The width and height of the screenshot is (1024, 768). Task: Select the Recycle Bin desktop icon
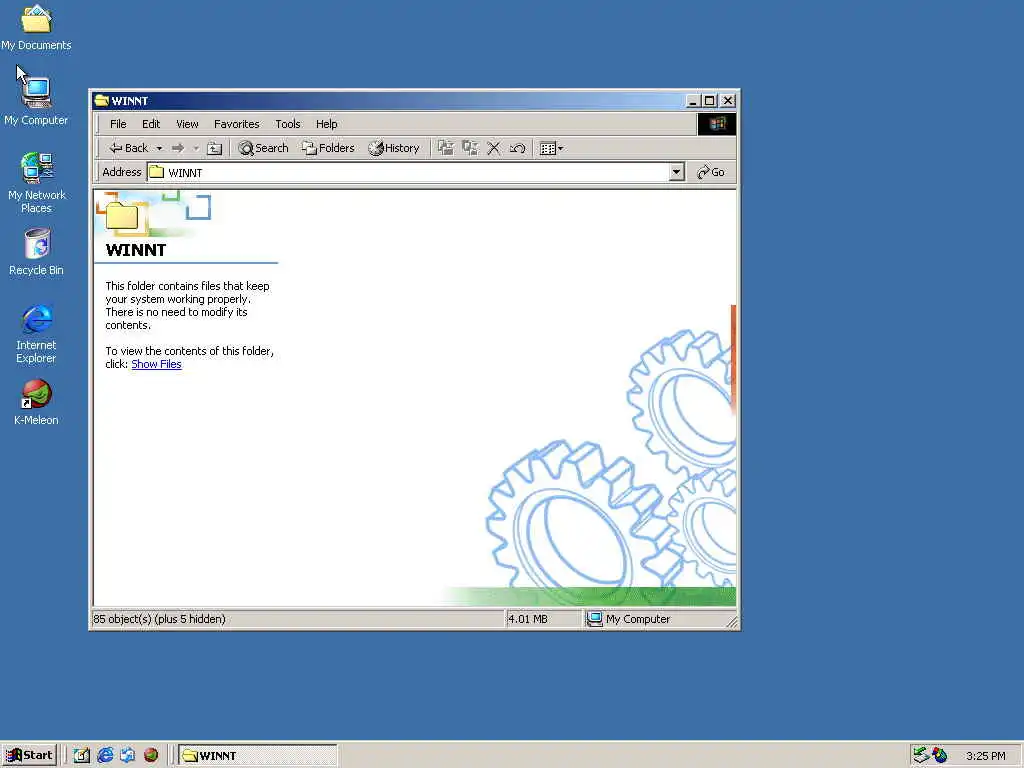tap(37, 252)
